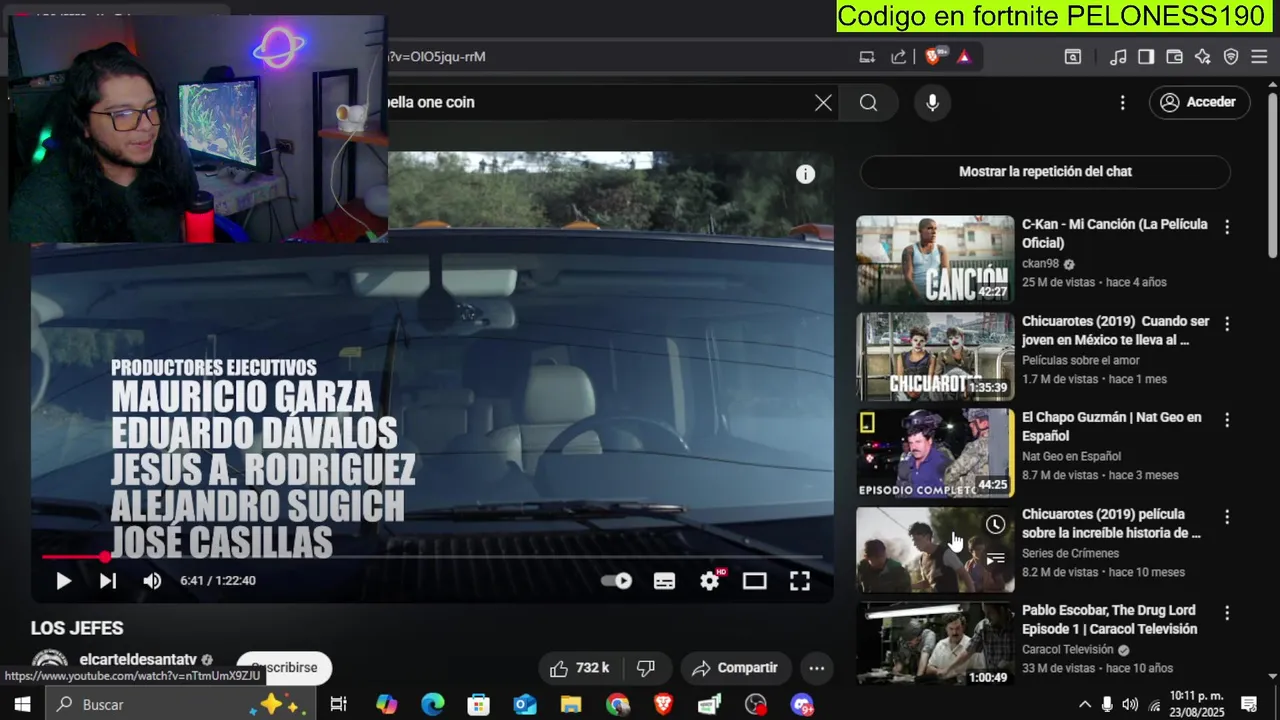Screen dimensions: 1280x720
Task: Seek on the red video progress bar
Action: [432, 556]
